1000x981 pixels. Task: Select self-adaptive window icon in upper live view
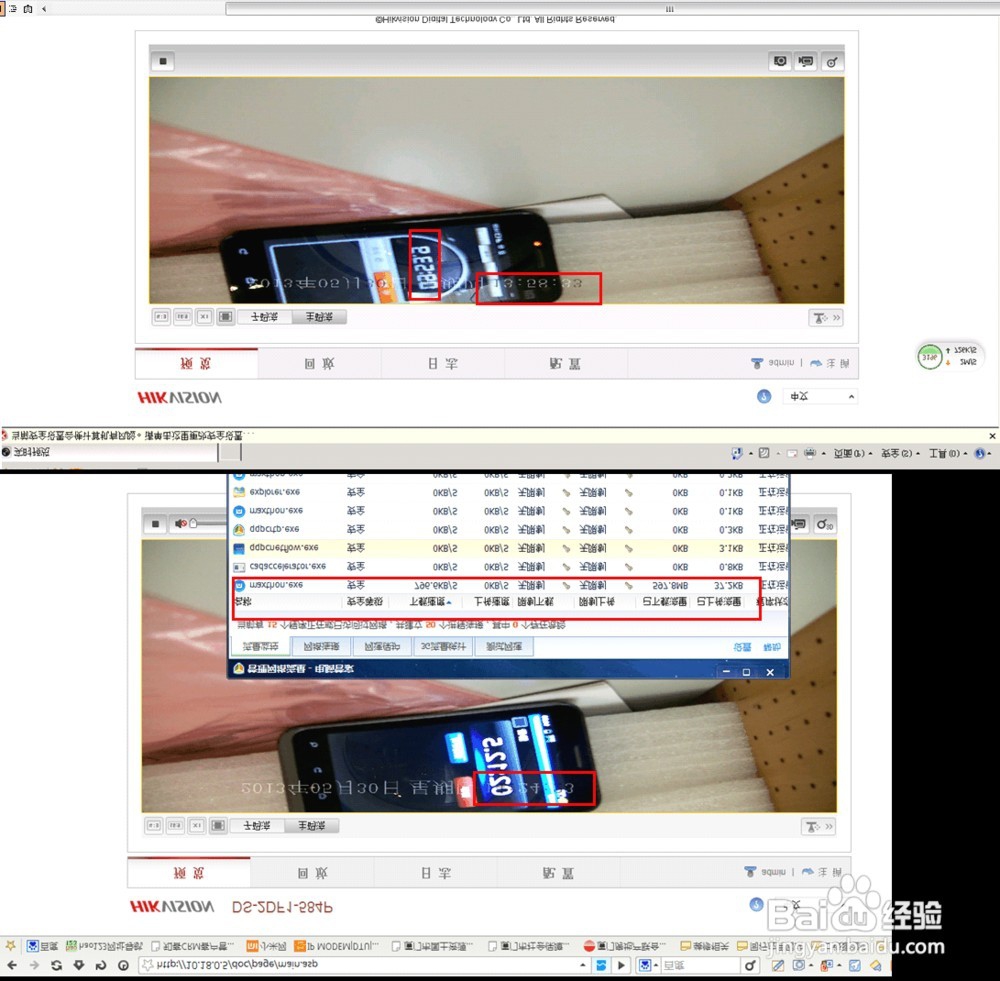point(226,316)
